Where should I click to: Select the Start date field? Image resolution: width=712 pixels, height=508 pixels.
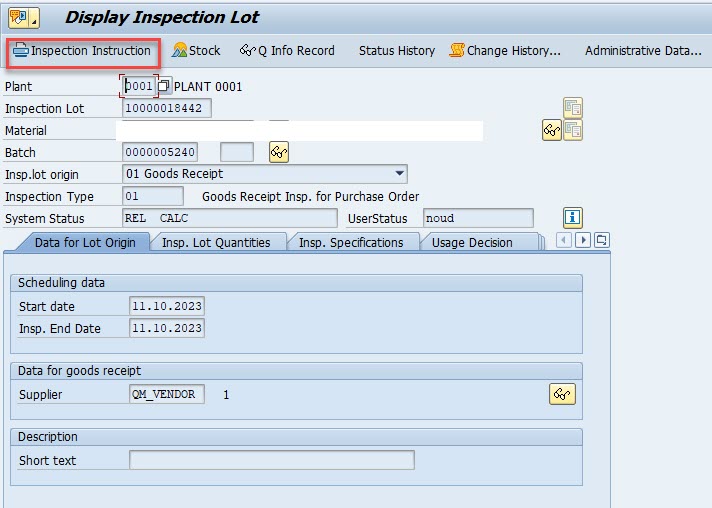pos(167,306)
